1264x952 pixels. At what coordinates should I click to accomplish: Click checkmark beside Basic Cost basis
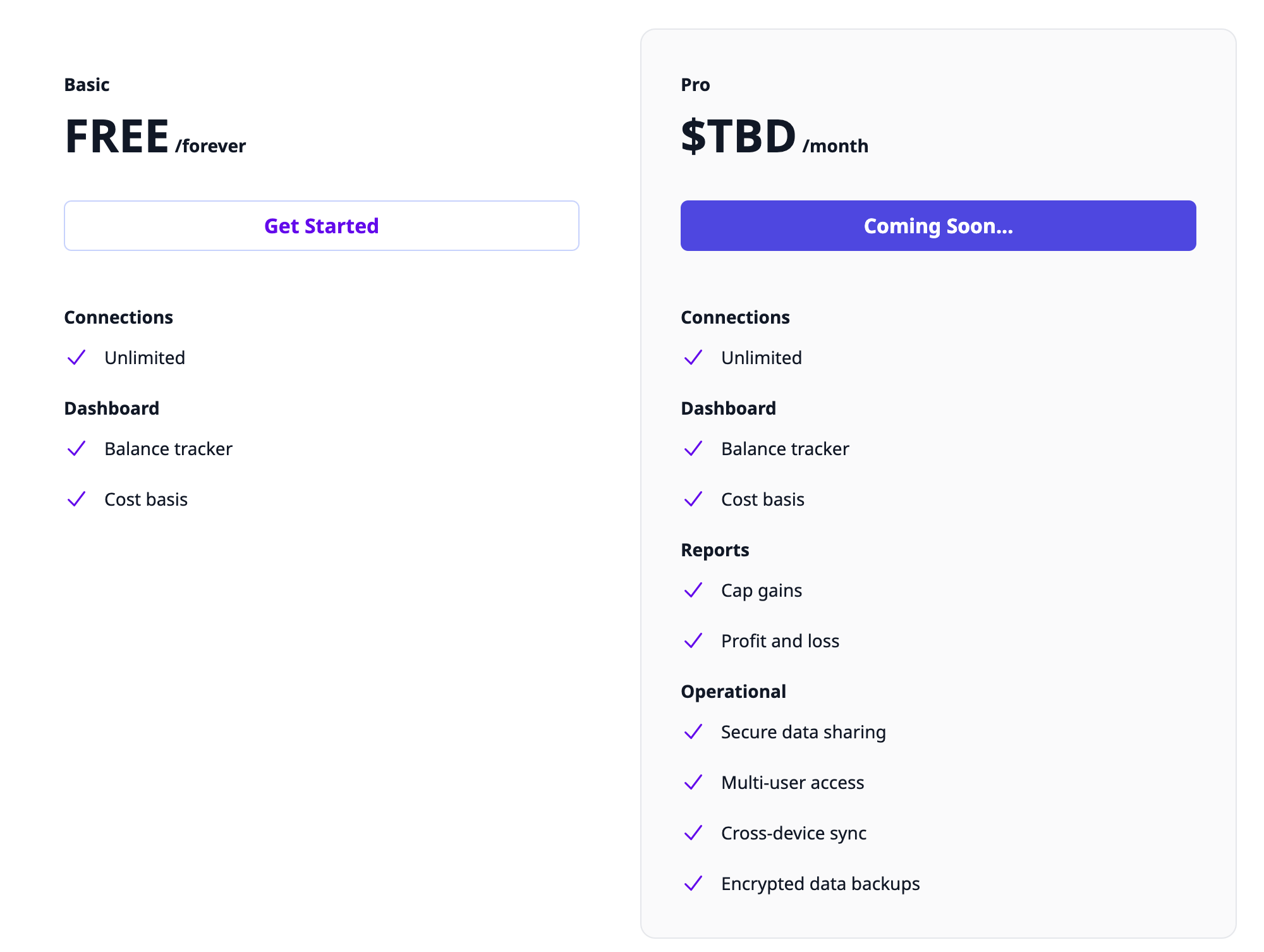pos(76,499)
